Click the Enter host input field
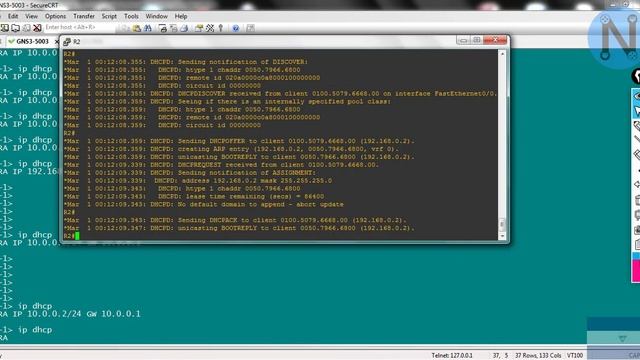Viewport: 640px width, 360px height. (x=79, y=27)
